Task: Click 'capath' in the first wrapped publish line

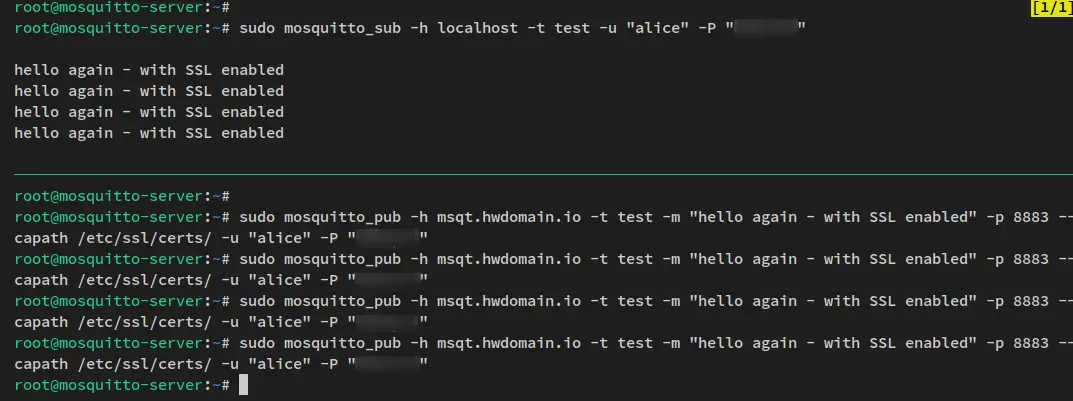Action: pyautogui.click(x=41, y=238)
